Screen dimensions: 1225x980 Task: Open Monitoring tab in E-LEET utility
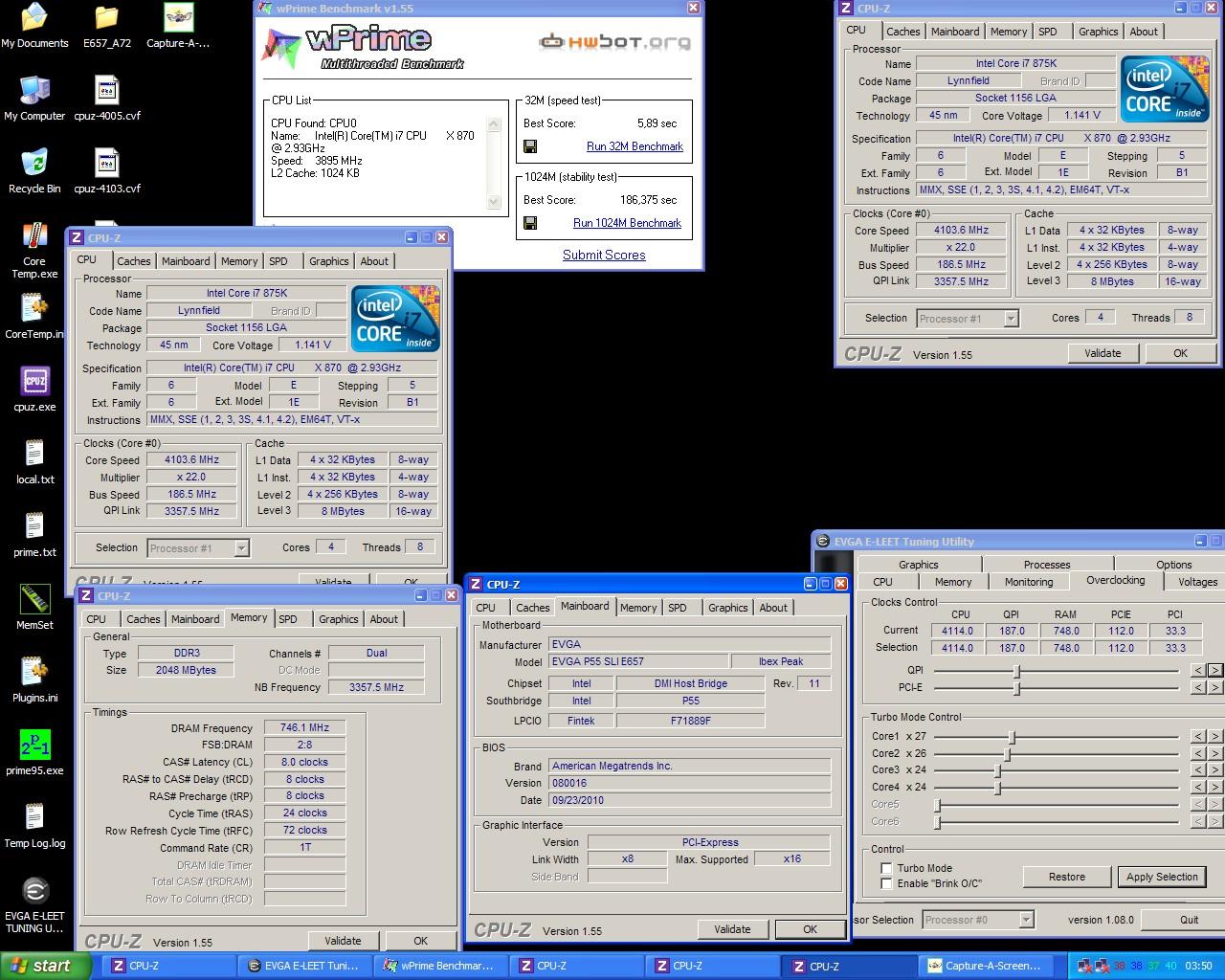tap(1029, 582)
